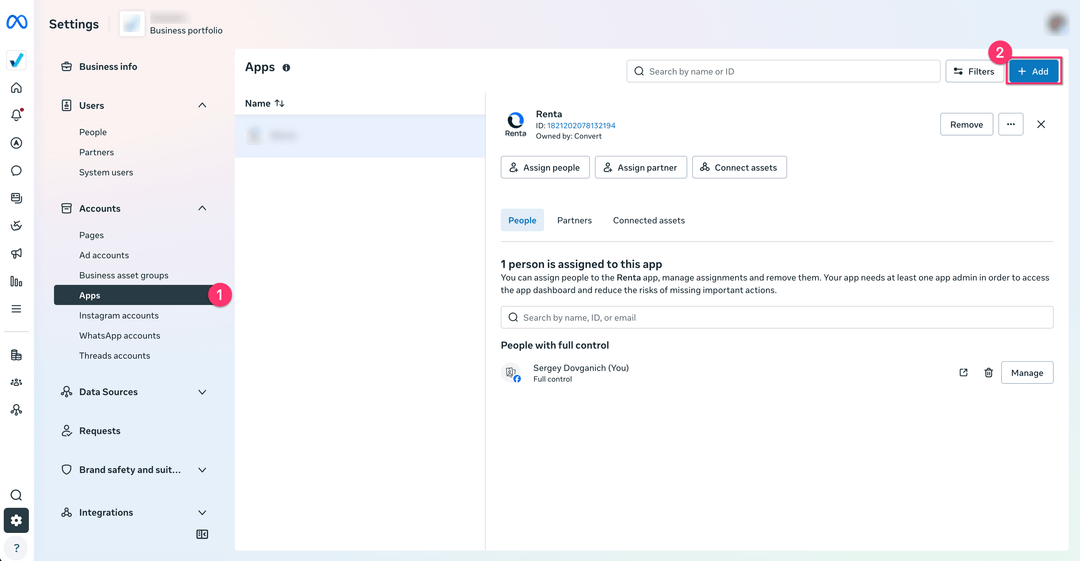Select the blurred app row in list

pyautogui.click(x=360, y=136)
